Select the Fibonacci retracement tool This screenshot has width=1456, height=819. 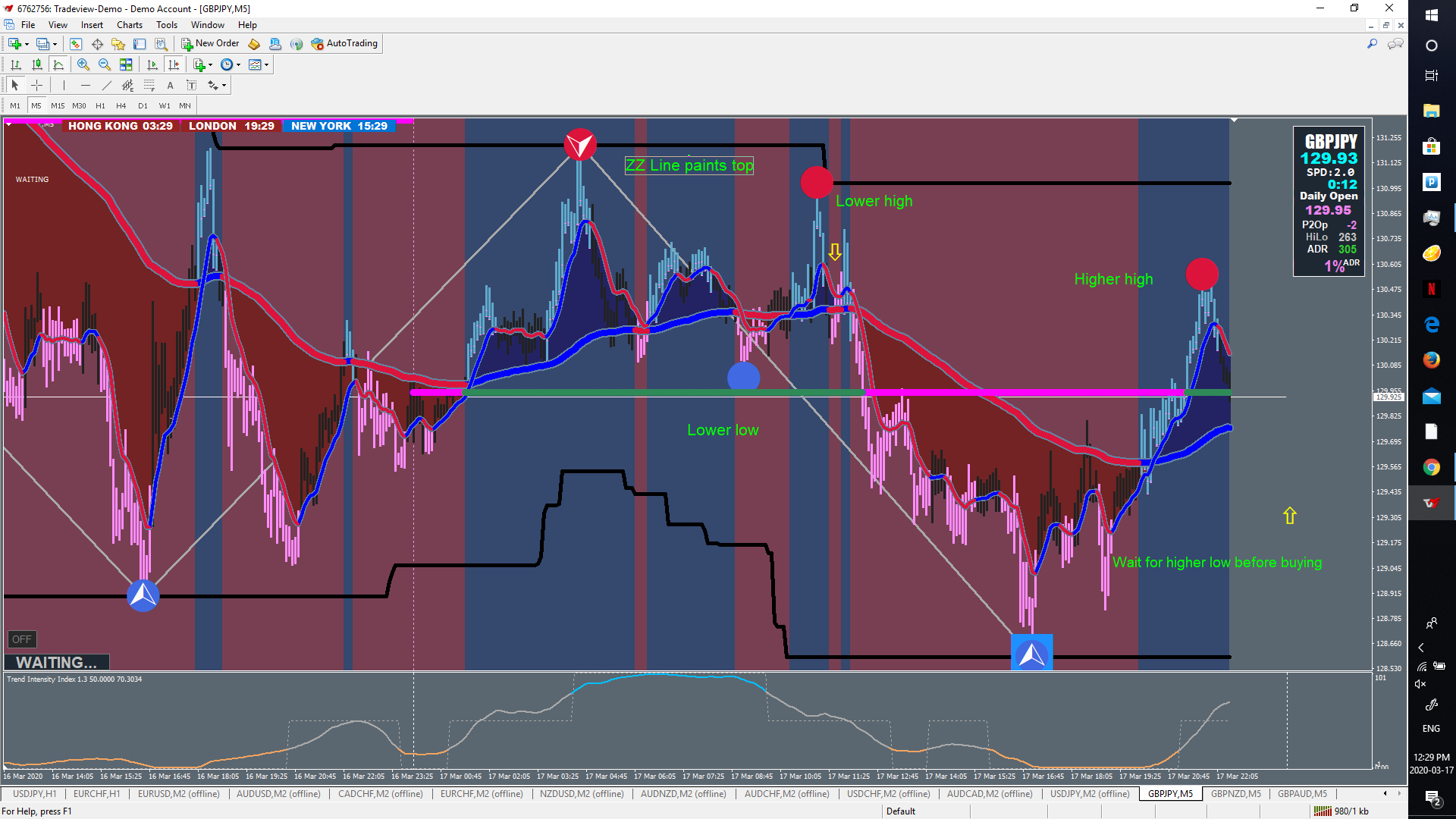149,85
